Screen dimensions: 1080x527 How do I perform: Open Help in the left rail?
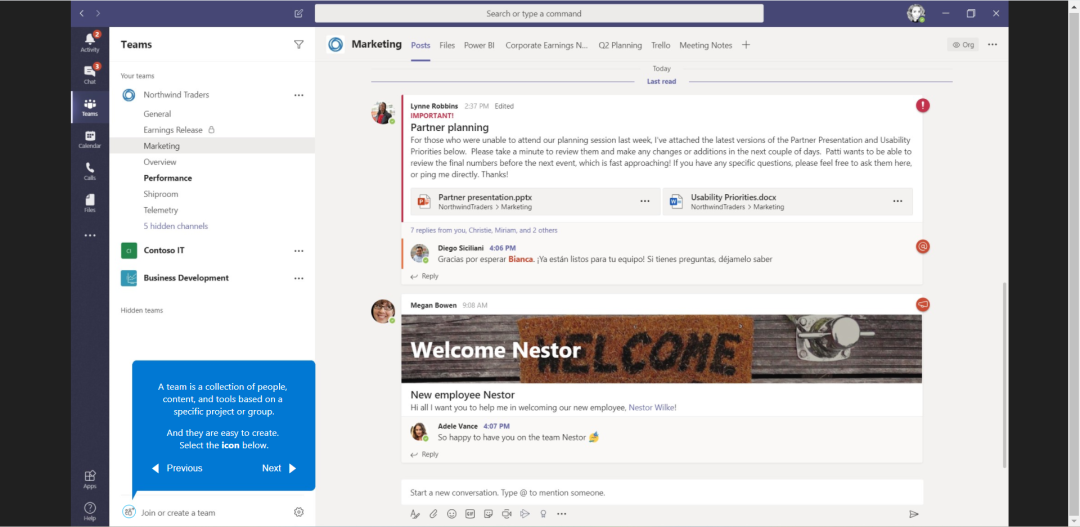pyautogui.click(x=90, y=511)
